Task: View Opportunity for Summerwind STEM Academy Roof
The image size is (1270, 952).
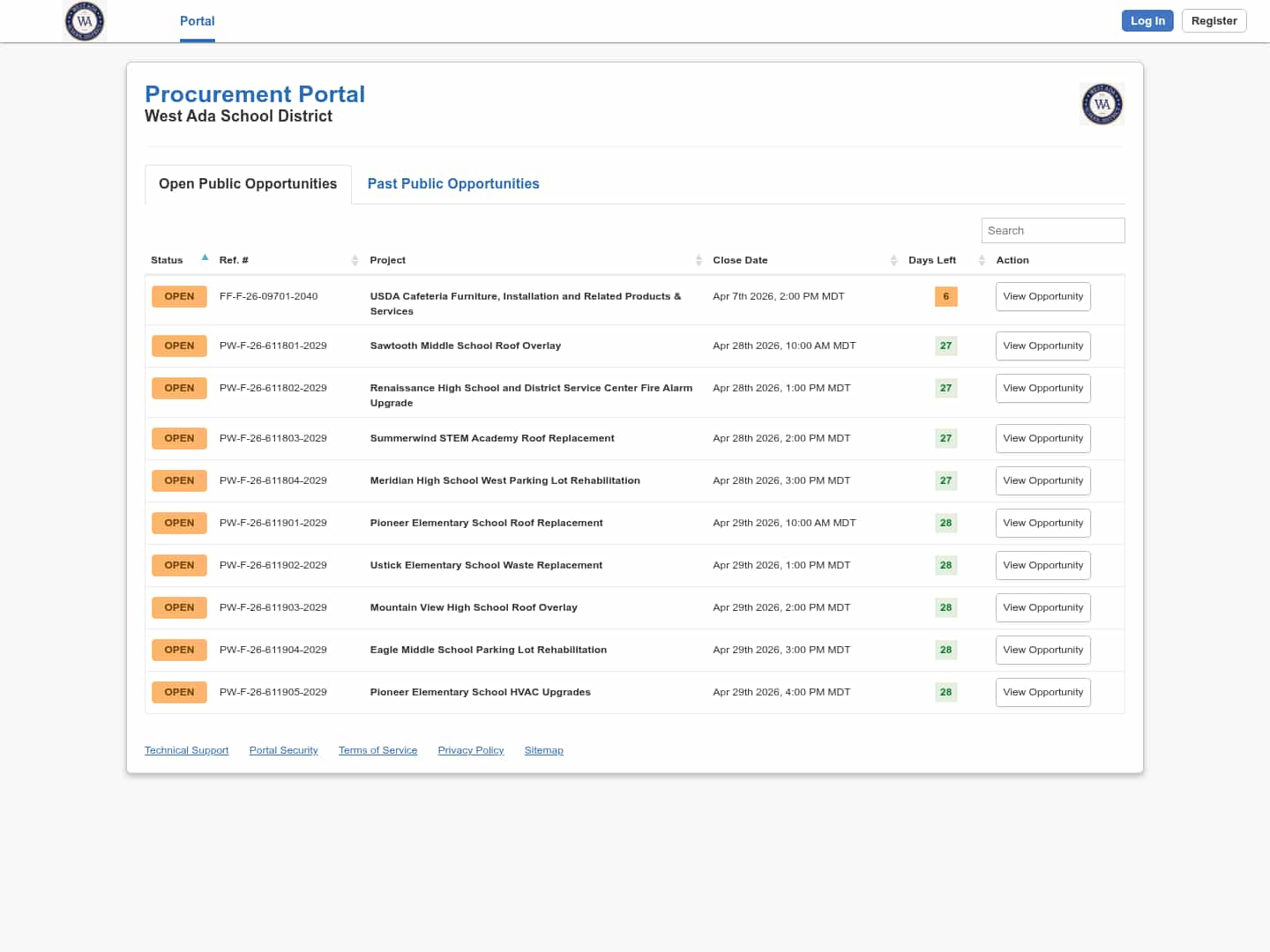Action: click(1042, 438)
